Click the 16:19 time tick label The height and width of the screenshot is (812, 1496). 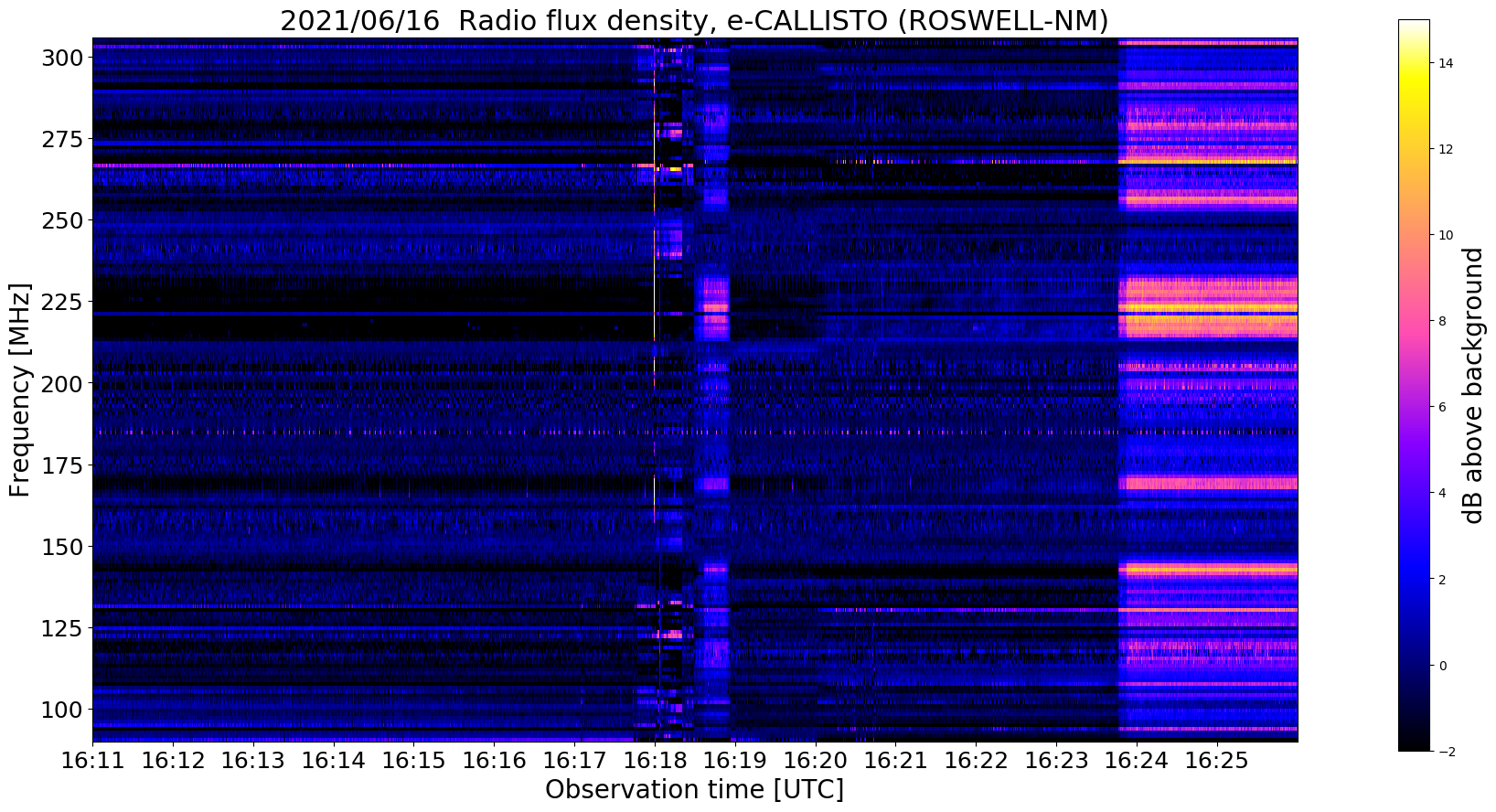734,760
